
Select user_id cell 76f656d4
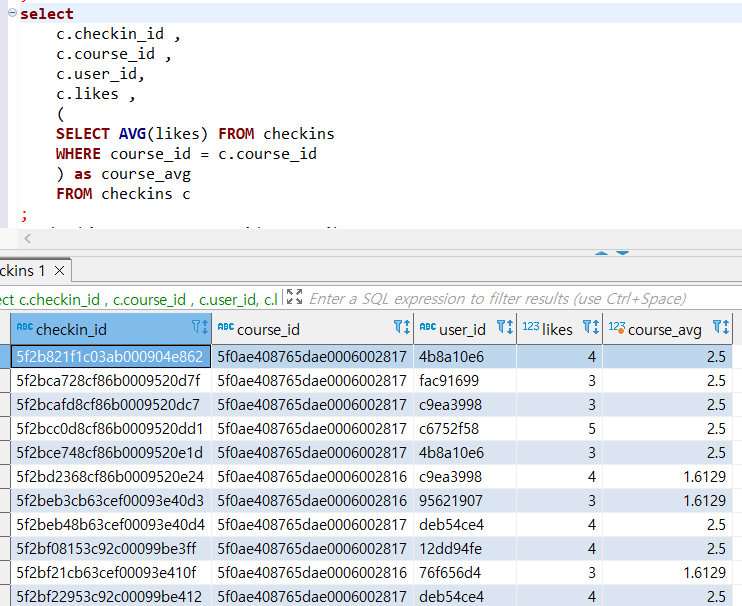tap(465, 573)
